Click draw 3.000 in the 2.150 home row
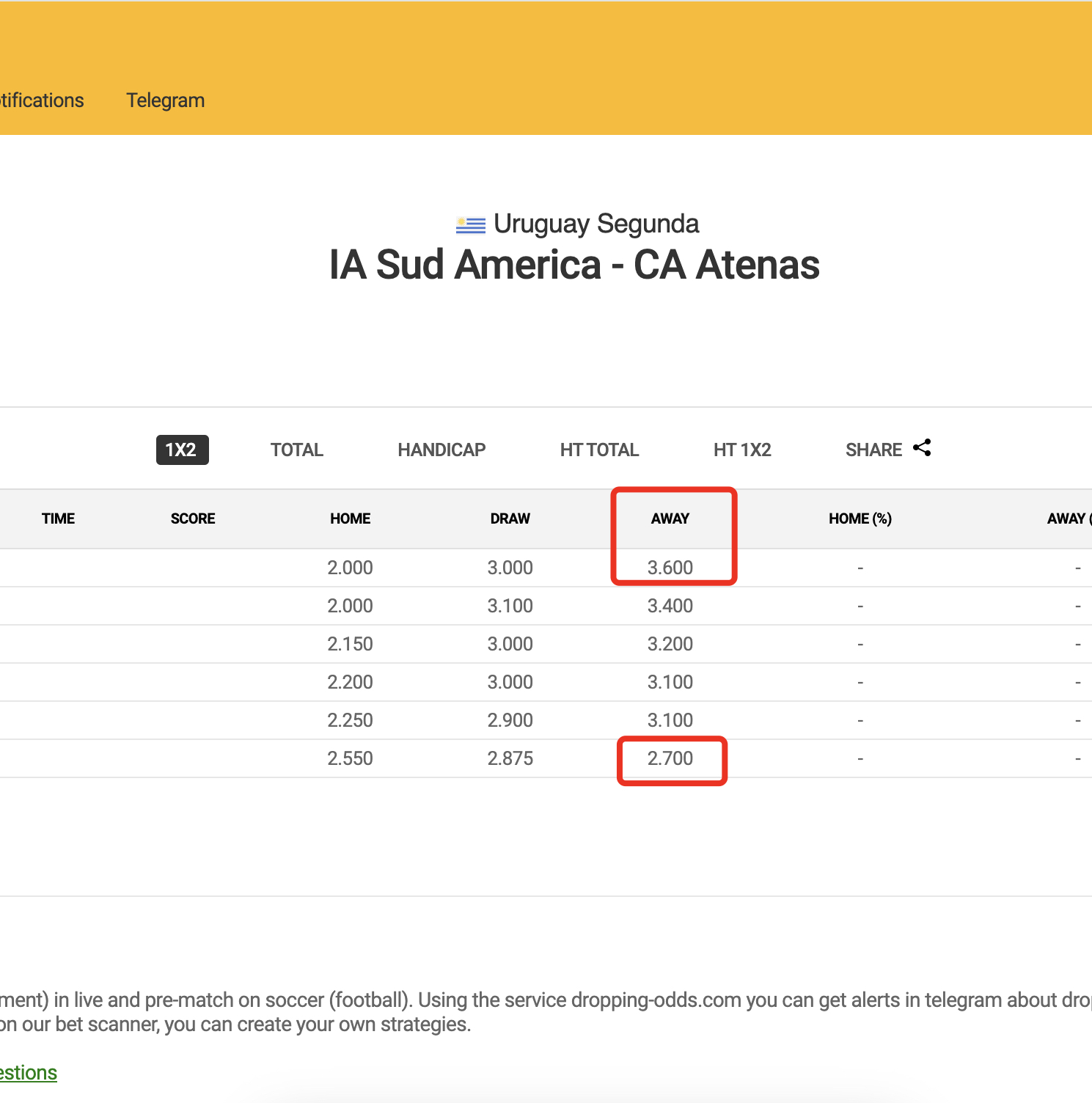 [x=510, y=644]
